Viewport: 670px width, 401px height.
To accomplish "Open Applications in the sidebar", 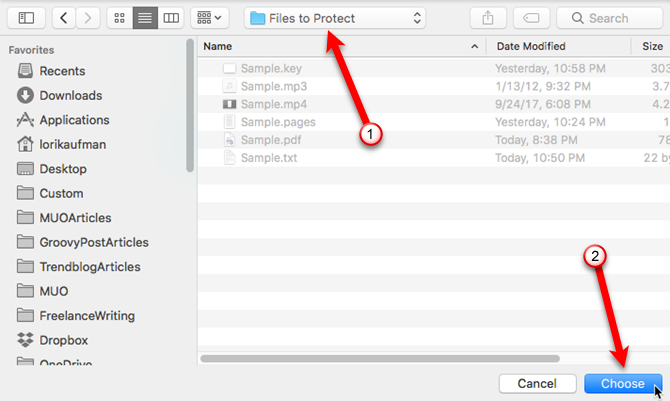I will pos(74,120).
